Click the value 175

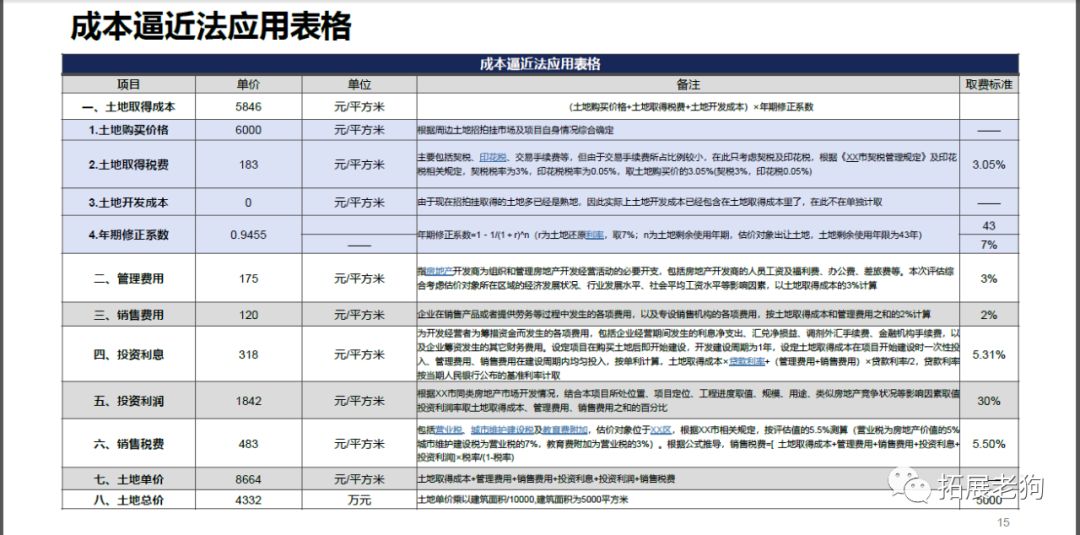point(249,278)
